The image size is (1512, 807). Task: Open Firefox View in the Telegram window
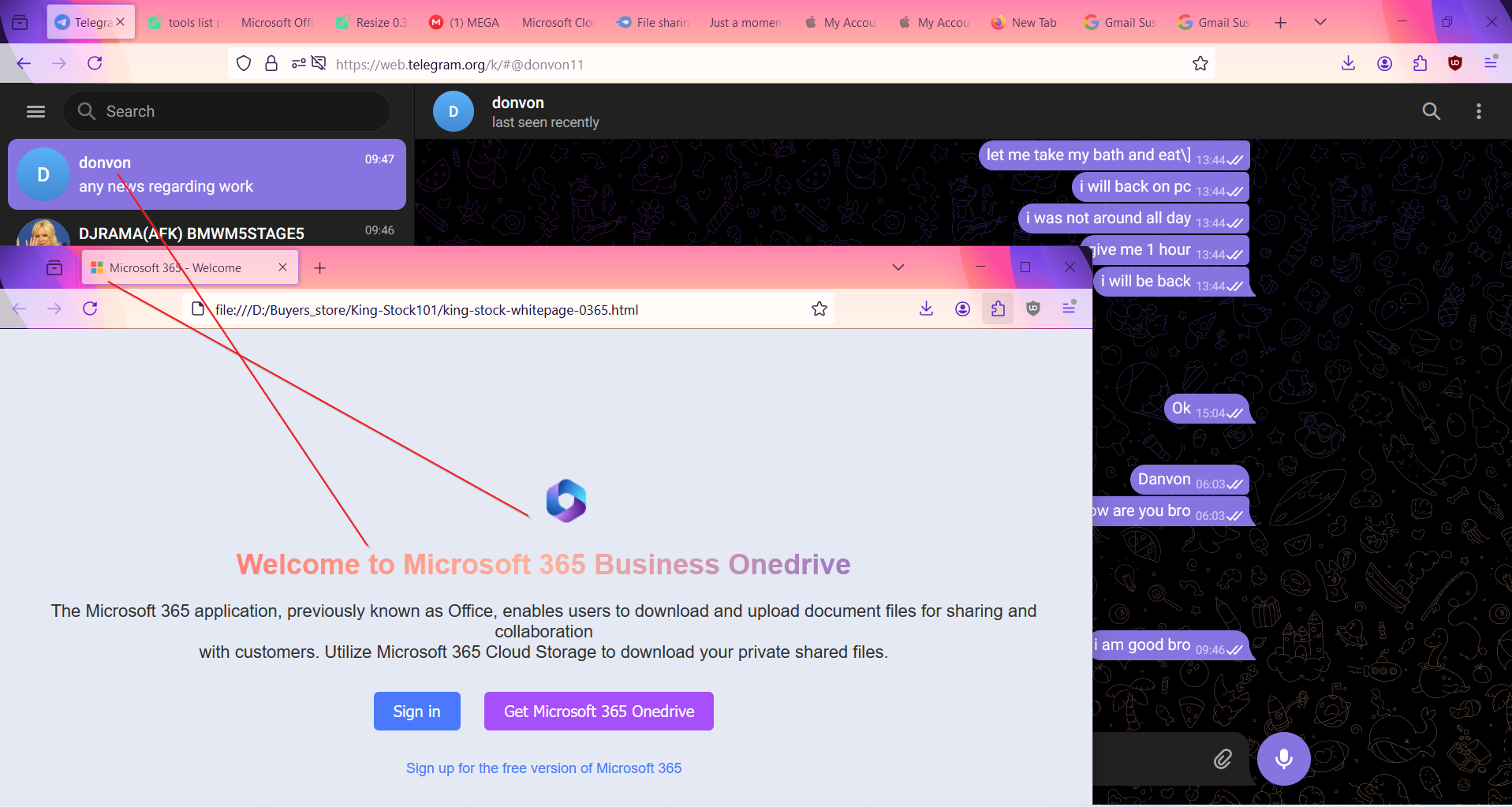[20, 22]
